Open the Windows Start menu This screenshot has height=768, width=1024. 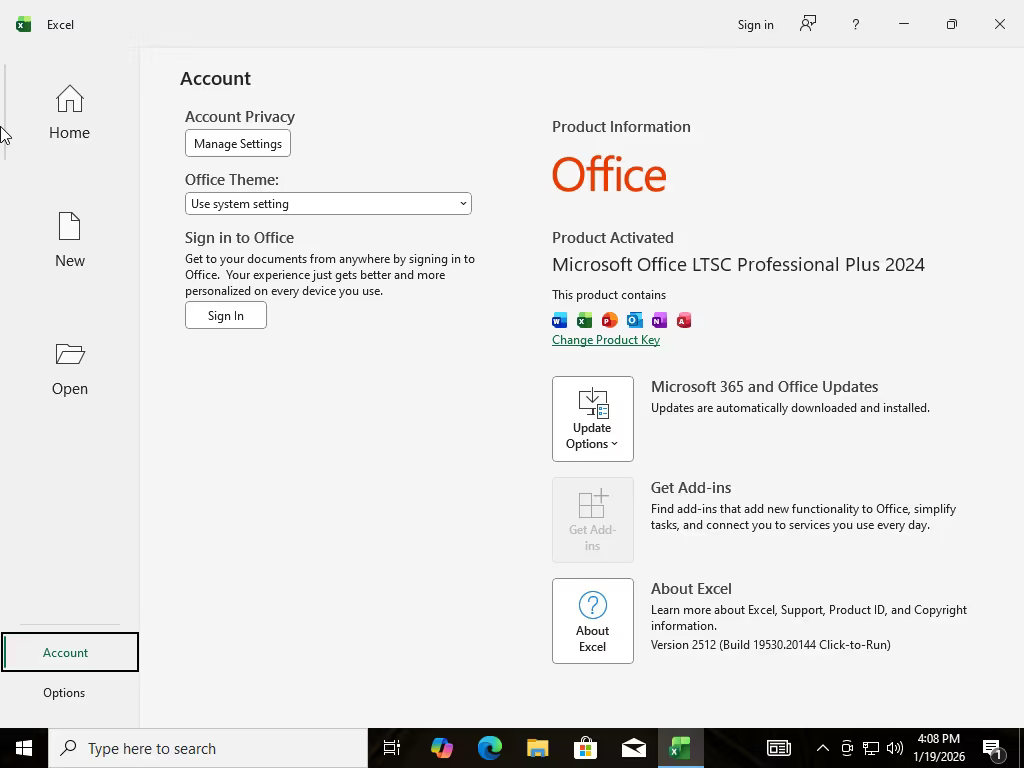[24, 748]
